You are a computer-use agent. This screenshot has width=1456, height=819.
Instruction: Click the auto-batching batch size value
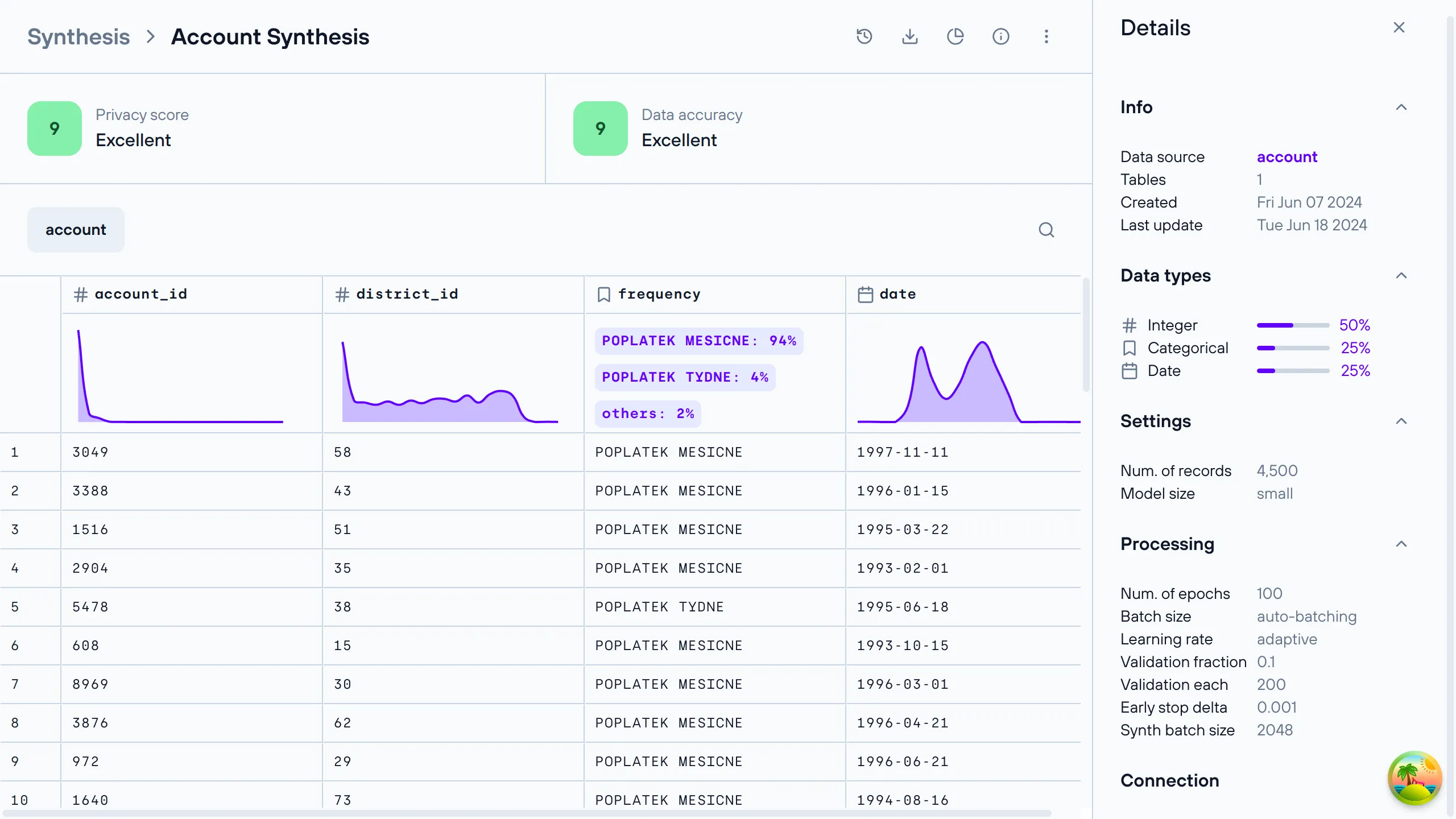(x=1307, y=617)
